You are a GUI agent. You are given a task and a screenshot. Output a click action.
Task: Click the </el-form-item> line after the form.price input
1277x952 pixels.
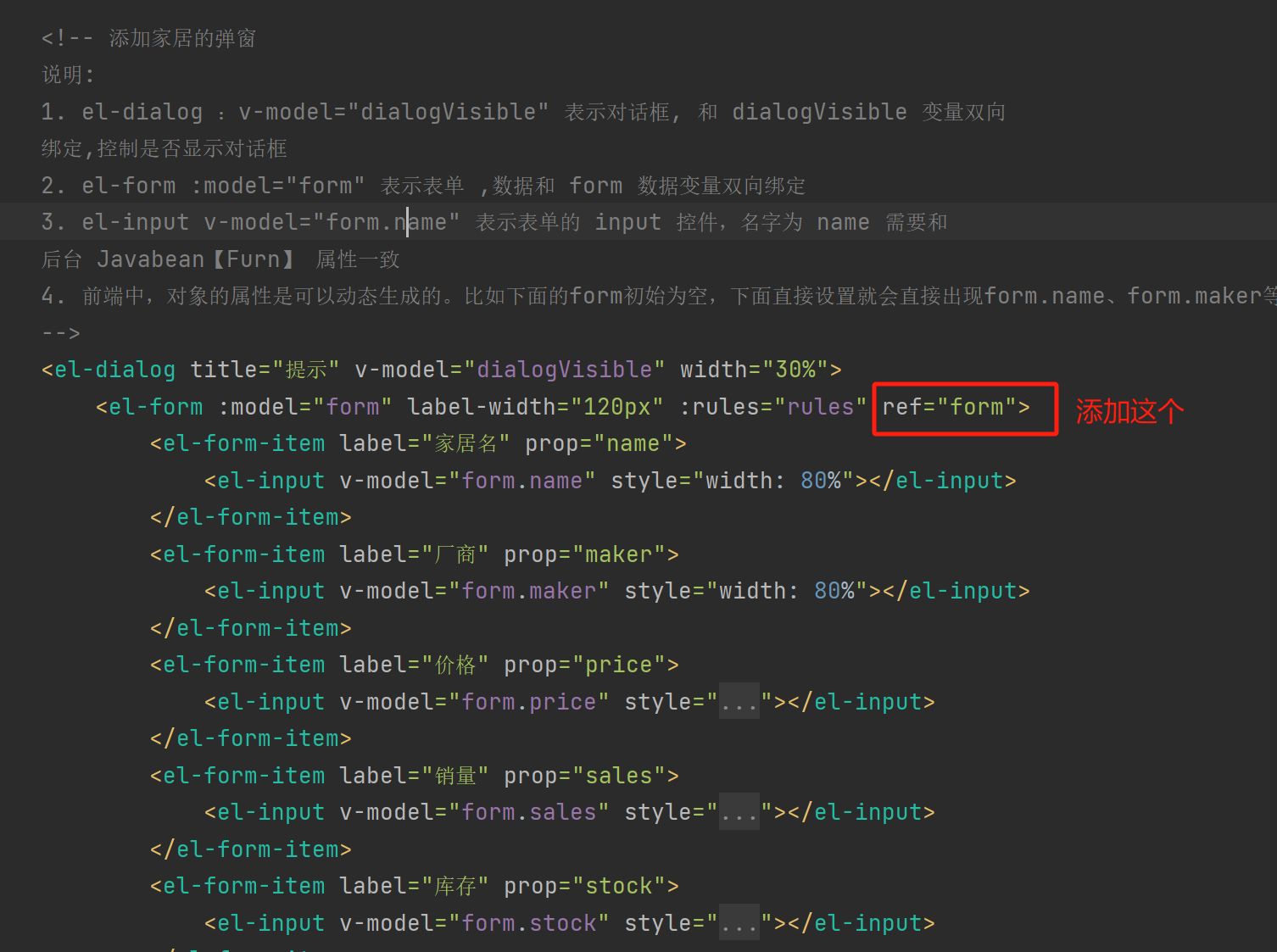(x=251, y=738)
